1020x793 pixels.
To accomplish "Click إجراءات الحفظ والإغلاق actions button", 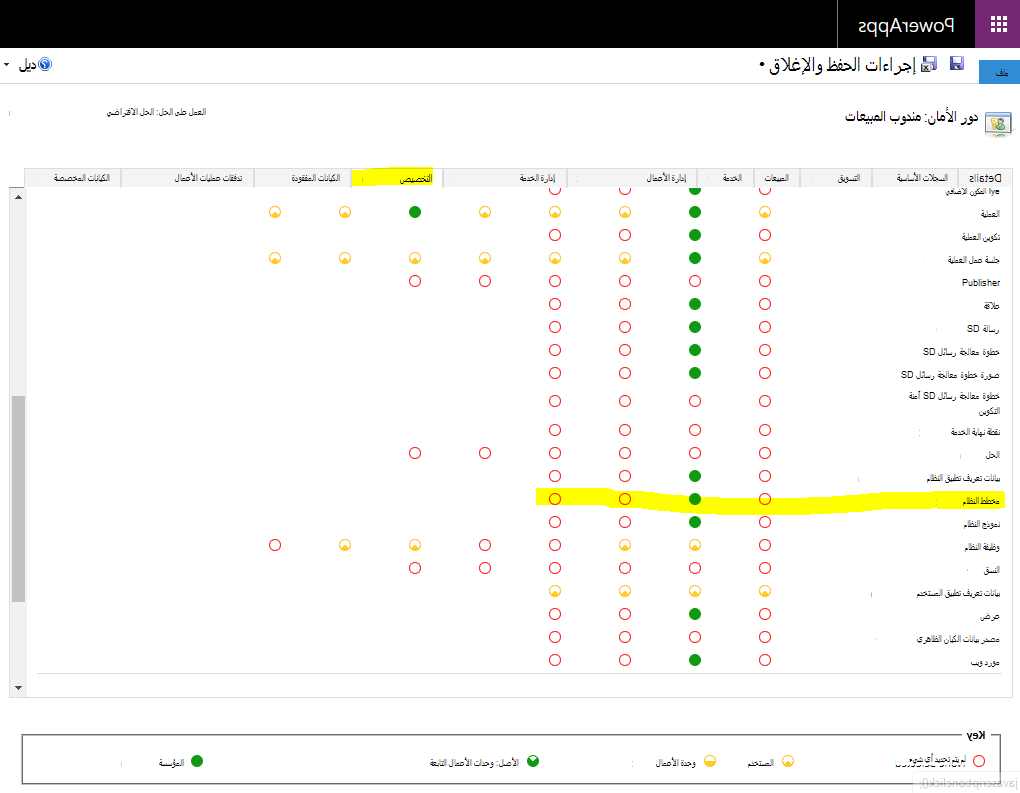I will coord(838,65).
